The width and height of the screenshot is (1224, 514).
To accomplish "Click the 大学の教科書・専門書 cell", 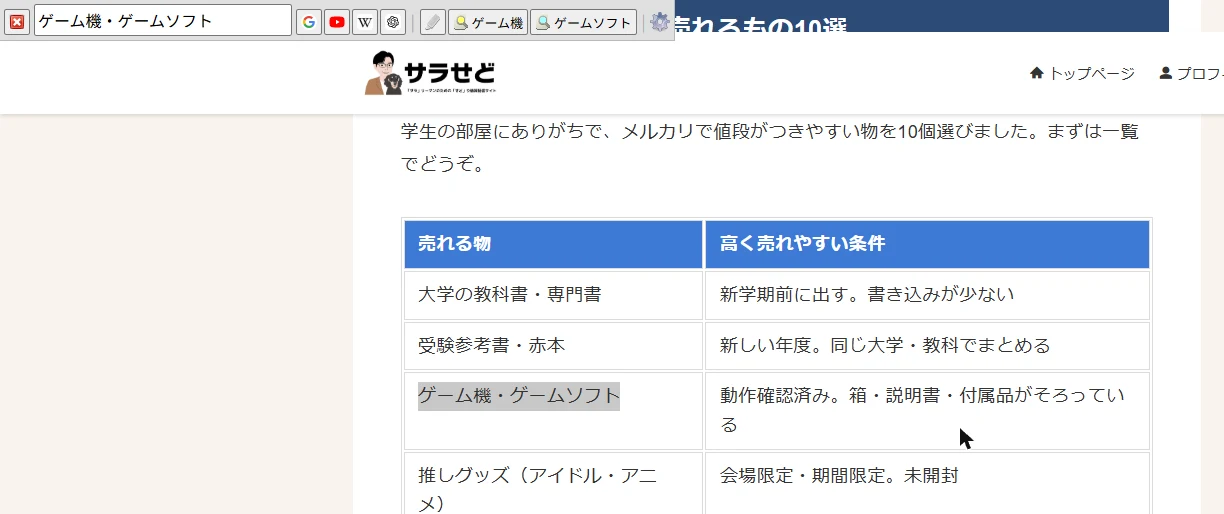I will pos(554,295).
